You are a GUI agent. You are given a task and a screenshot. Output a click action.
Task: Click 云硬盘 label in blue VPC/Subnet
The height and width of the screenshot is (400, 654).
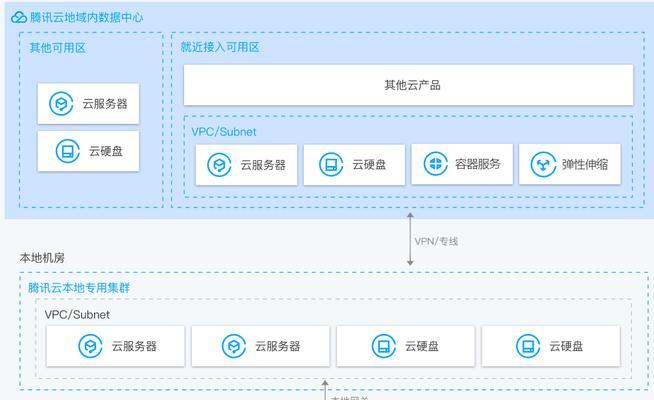pyautogui.click(x=369, y=164)
